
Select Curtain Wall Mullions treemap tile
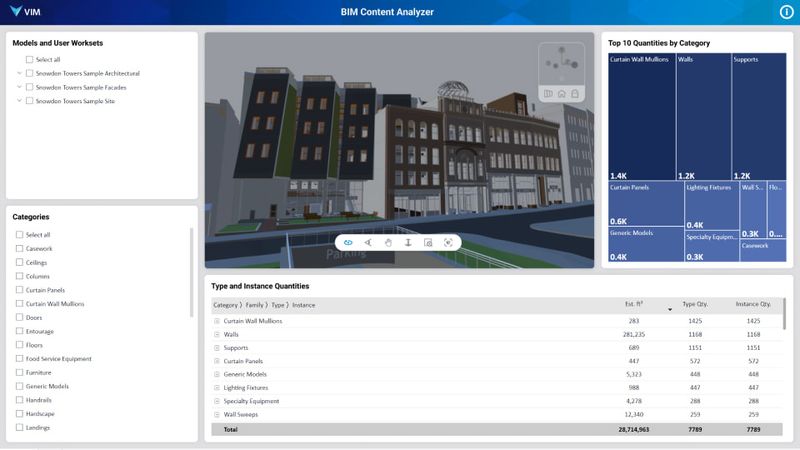(x=642, y=117)
